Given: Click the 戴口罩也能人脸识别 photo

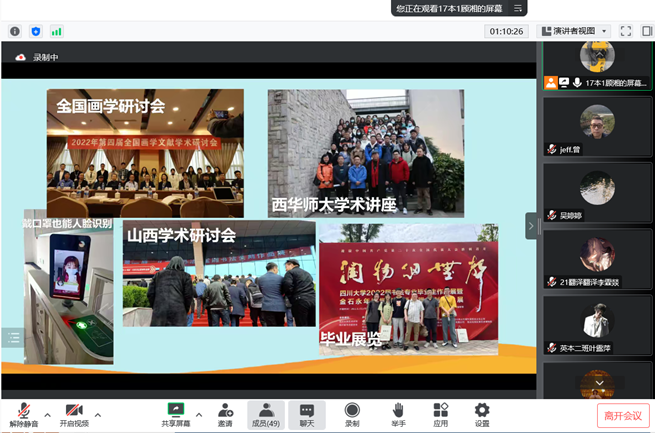Looking at the screenshot, I should pyautogui.click(x=69, y=287).
